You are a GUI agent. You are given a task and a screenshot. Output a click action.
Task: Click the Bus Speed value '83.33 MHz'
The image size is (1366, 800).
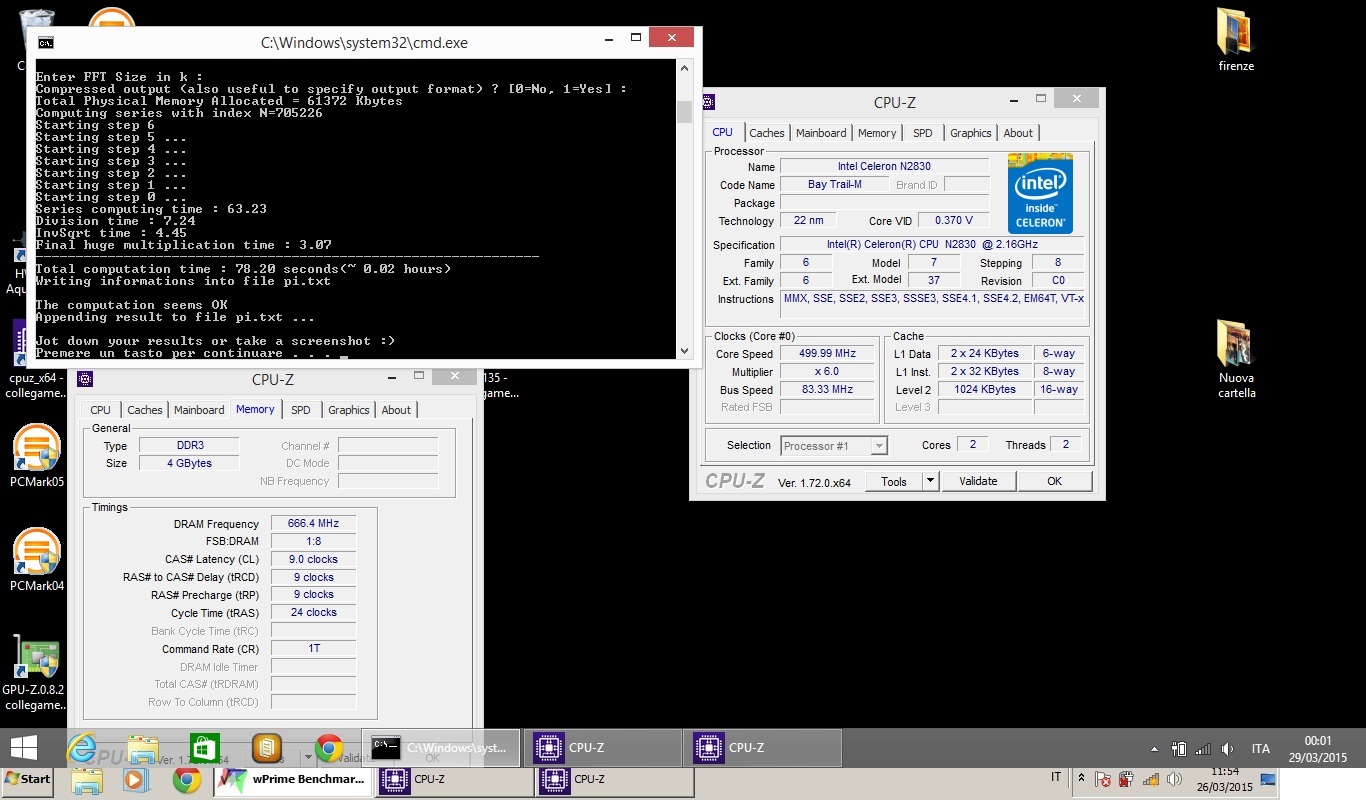pyautogui.click(x=827, y=390)
